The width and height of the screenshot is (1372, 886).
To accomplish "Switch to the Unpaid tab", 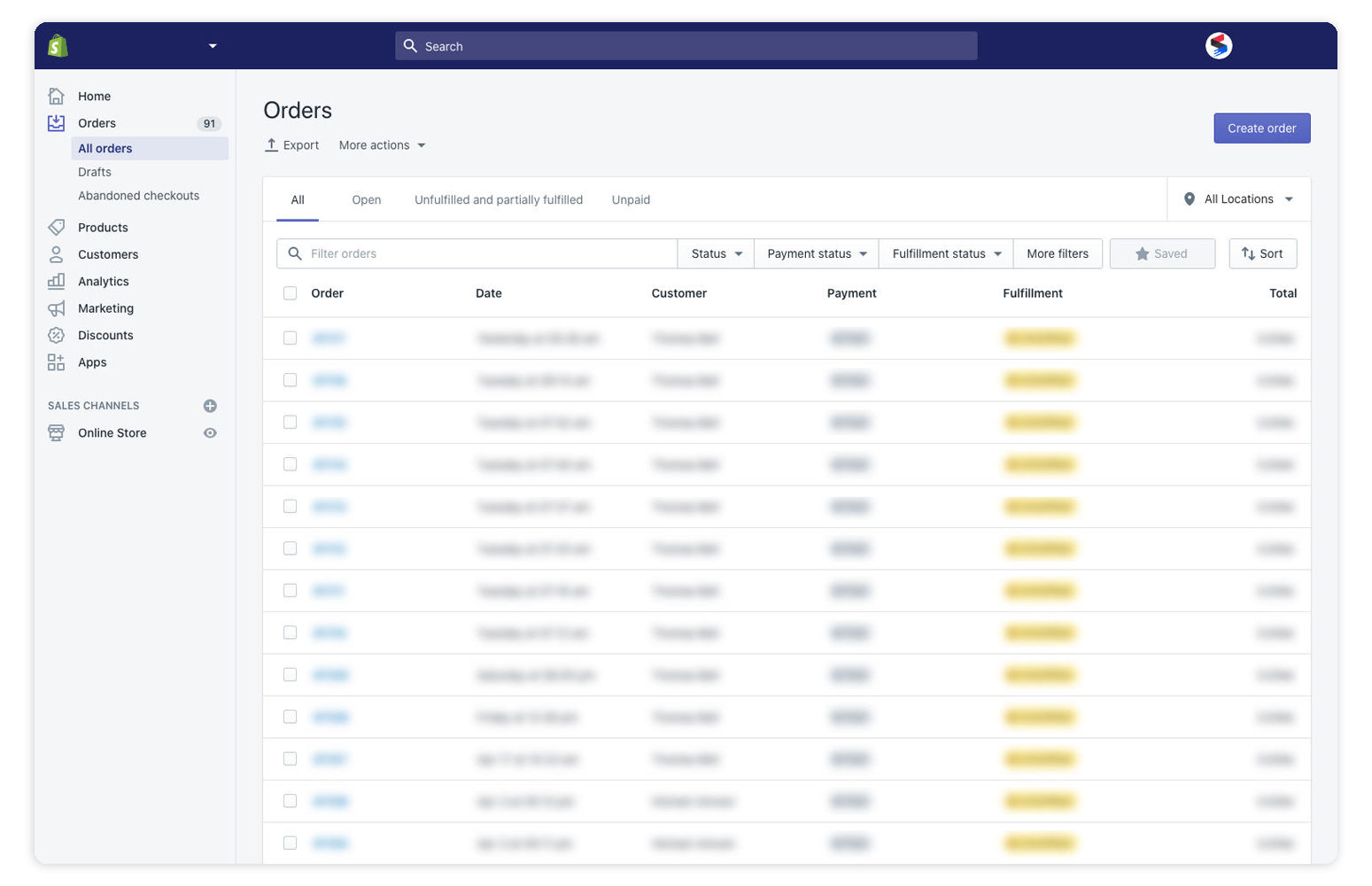I will pos(631,200).
